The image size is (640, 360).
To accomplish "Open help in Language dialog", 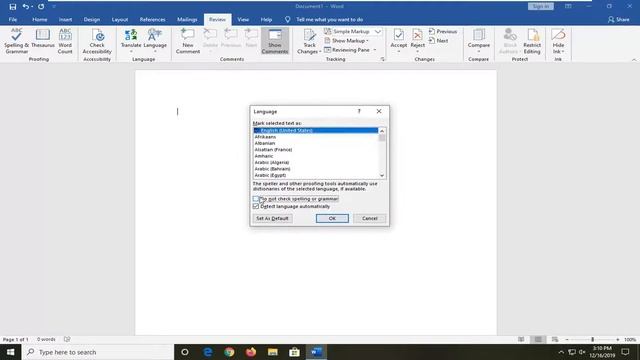I will pyautogui.click(x=359, y=111).
